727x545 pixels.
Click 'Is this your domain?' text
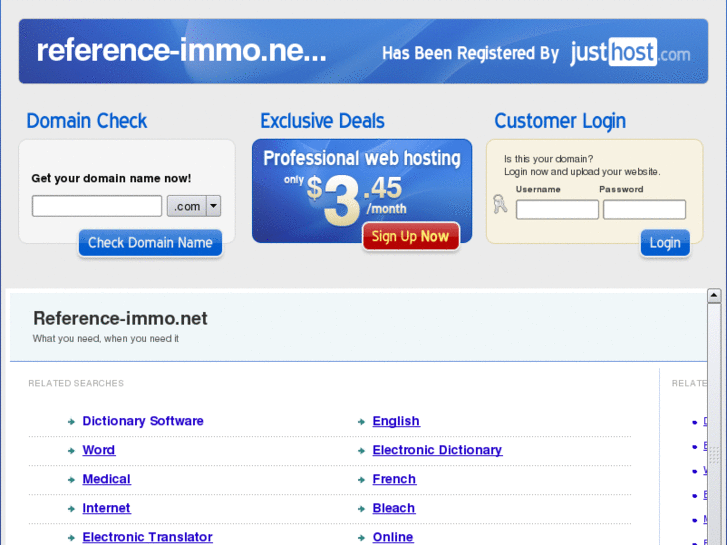tap(548, 159)
